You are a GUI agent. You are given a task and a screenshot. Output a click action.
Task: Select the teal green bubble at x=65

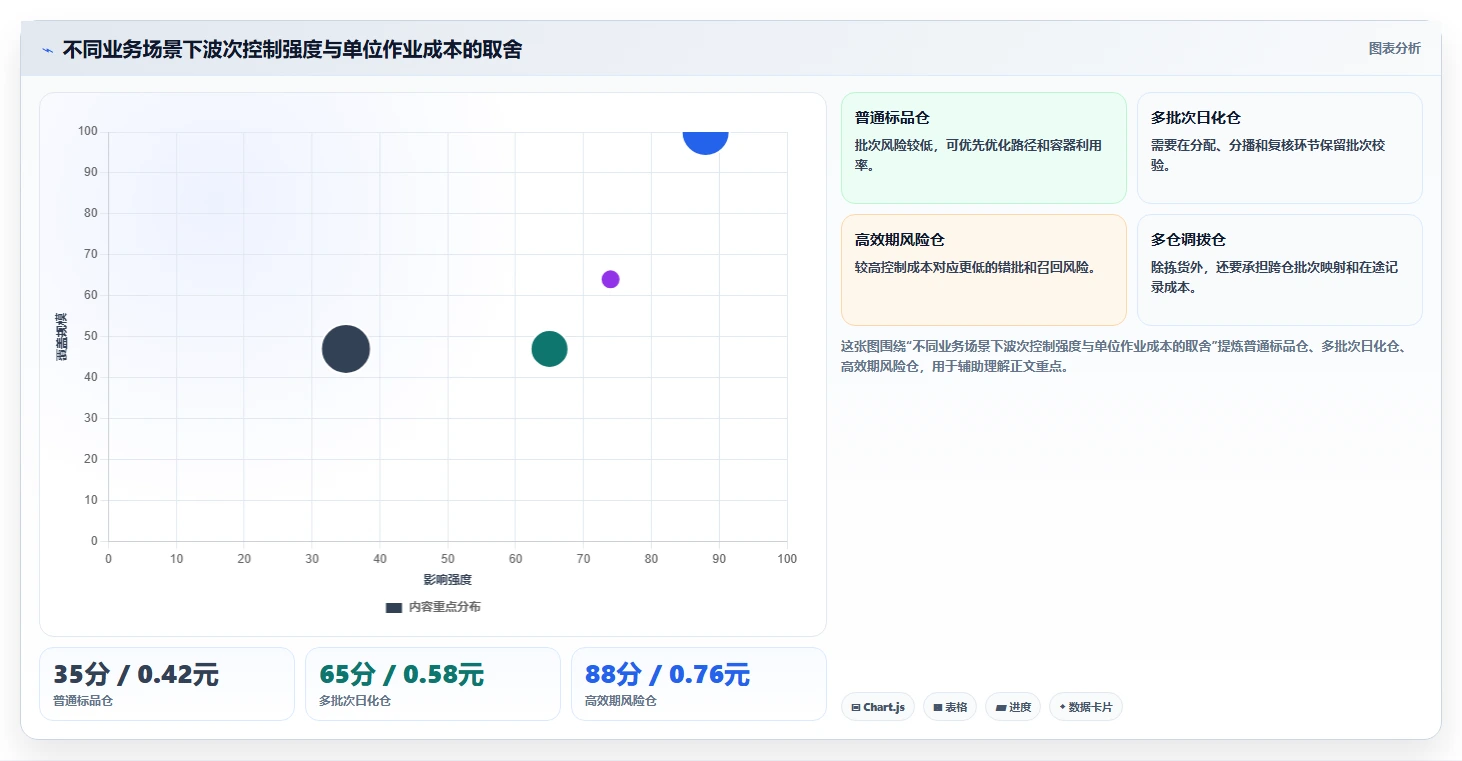[x=549, y=349]
